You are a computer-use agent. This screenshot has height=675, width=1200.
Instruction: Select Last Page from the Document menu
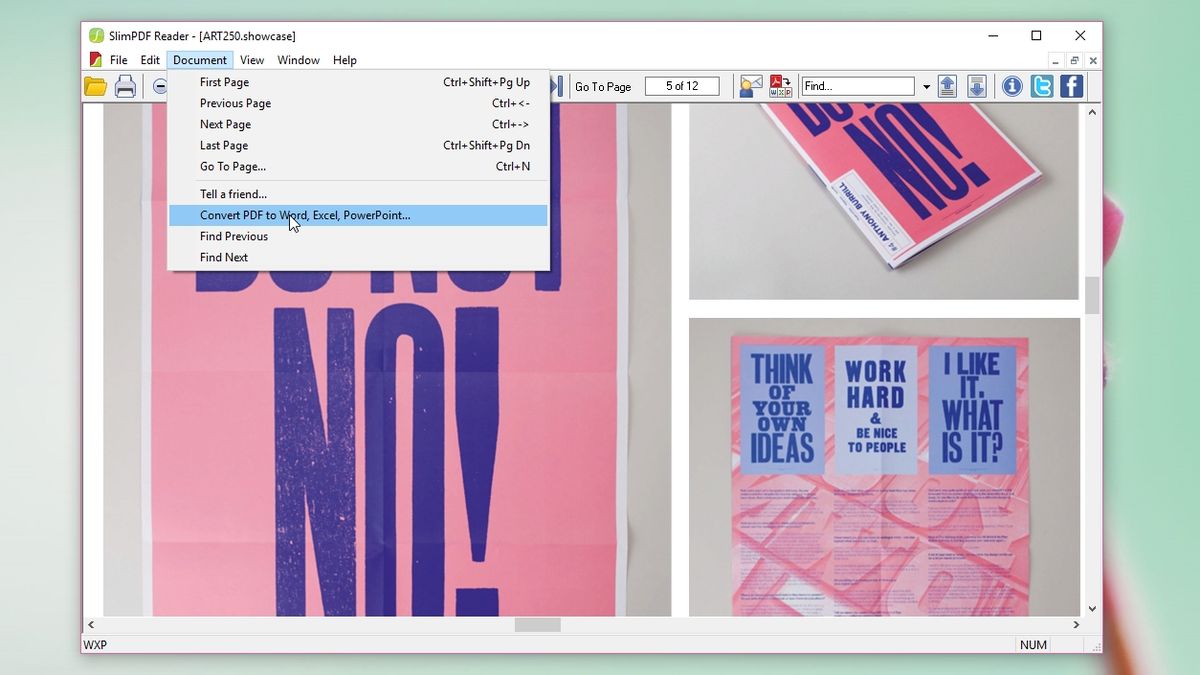click(x=225, y=145)
